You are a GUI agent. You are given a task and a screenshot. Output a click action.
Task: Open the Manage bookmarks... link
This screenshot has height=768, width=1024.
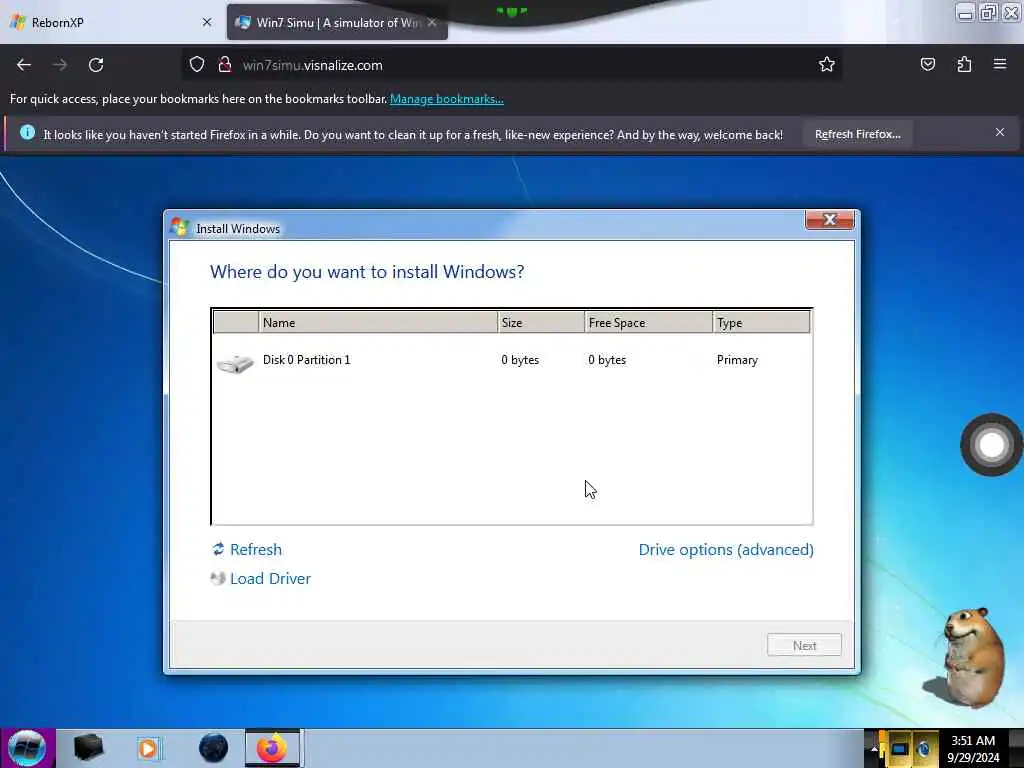(447, 99)
